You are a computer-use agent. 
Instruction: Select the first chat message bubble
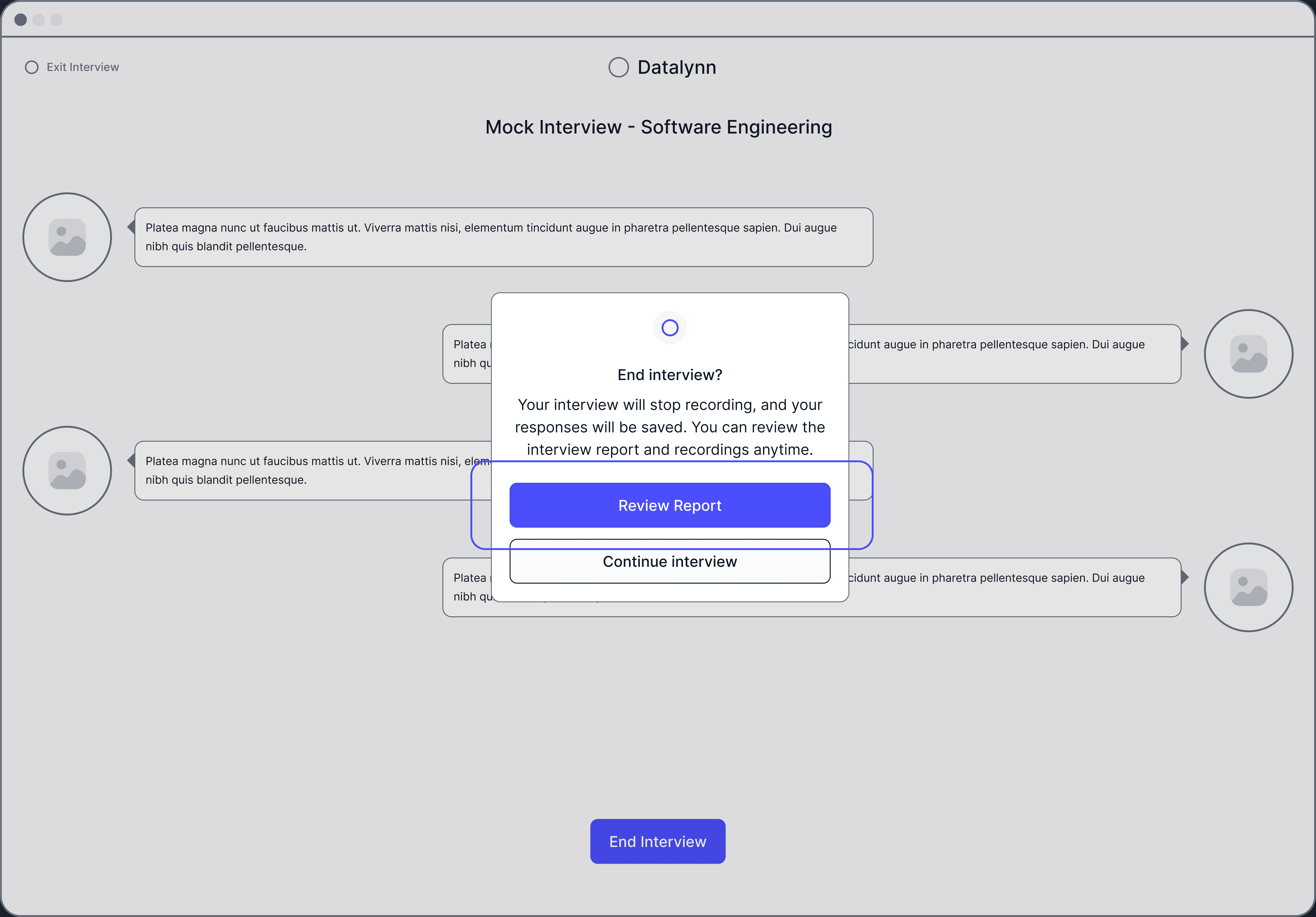pyautogui.click(x=503, y=237)
